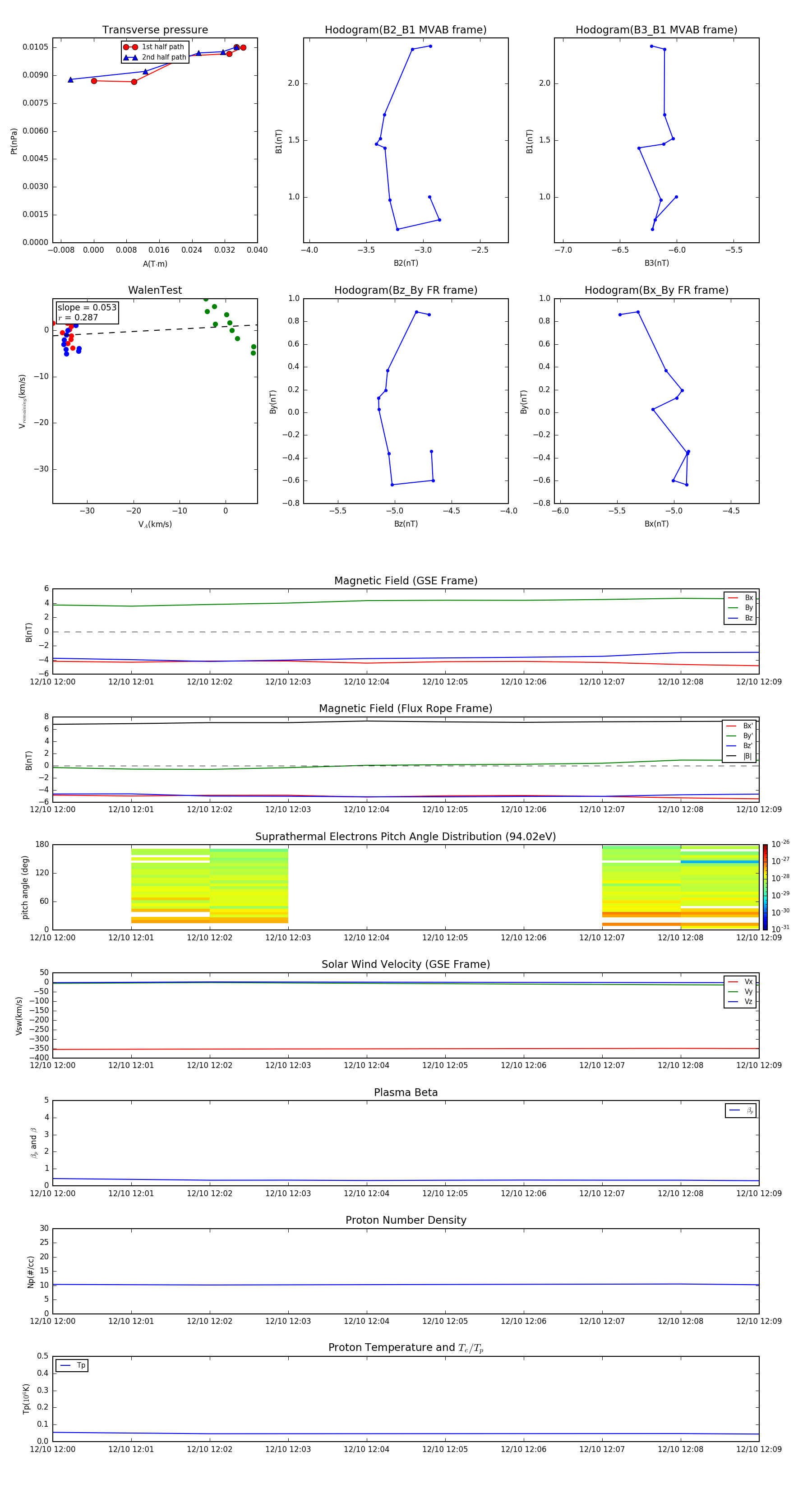Click the black |B| line in flux rope plot
The width and height of the screenshot is (812, 1489).
pos(406,722)
